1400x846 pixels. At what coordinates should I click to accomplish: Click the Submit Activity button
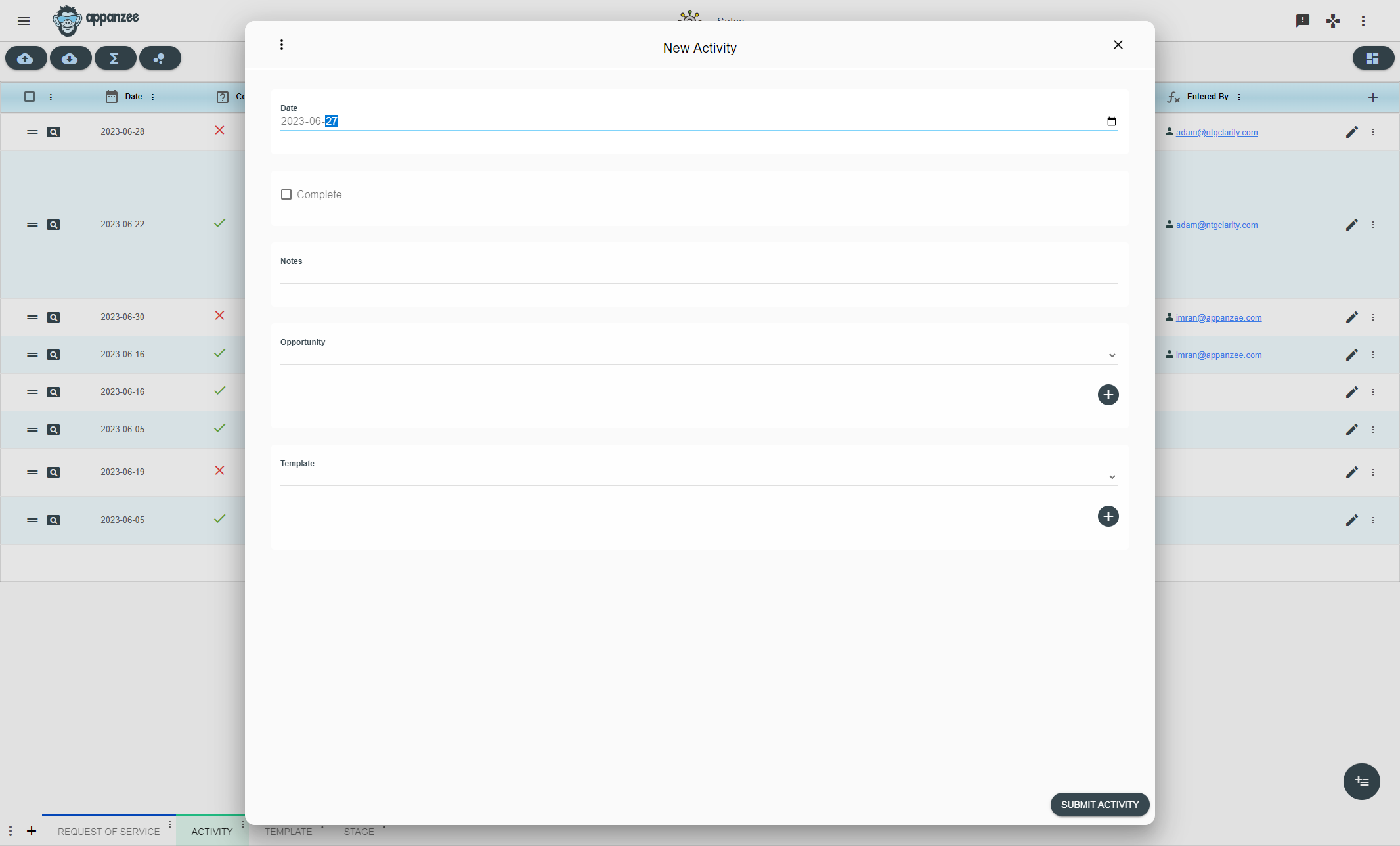click(x=1100, y=805)
